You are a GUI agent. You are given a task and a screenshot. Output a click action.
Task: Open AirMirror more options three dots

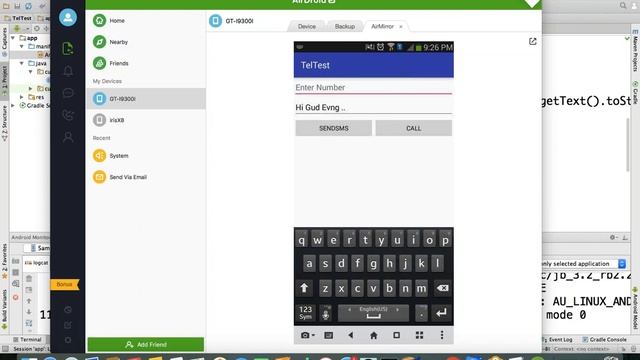(x=442, y=335)
